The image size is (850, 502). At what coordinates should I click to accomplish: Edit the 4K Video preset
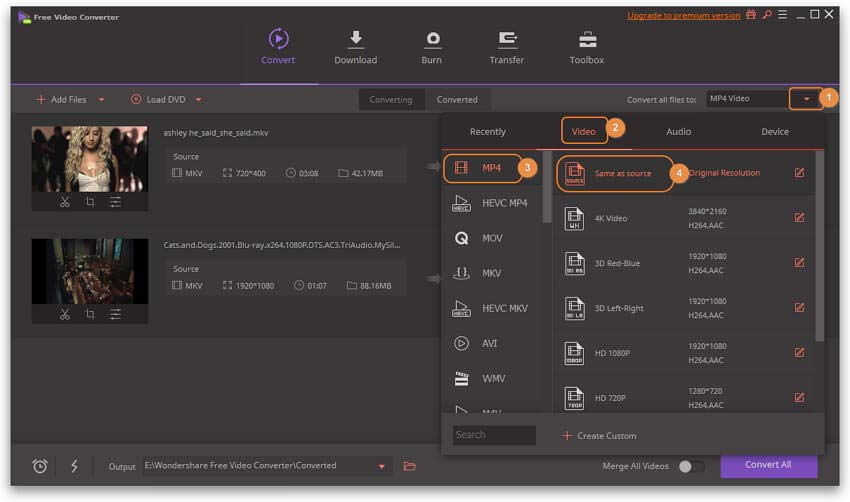(x=799, y=217)
